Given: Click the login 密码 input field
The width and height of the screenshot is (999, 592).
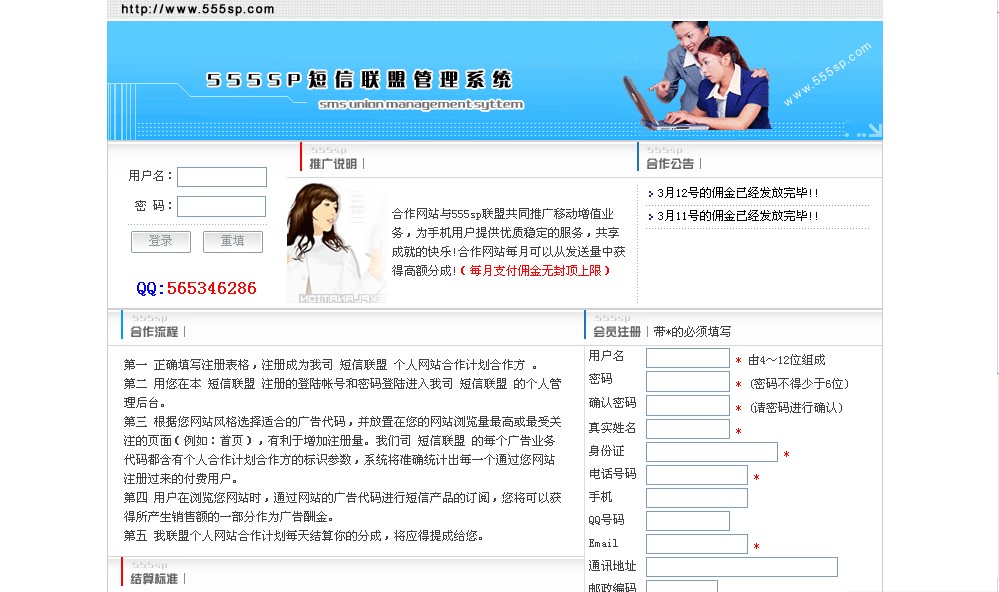Looking at the screenshot, I should tap(222, 206).
